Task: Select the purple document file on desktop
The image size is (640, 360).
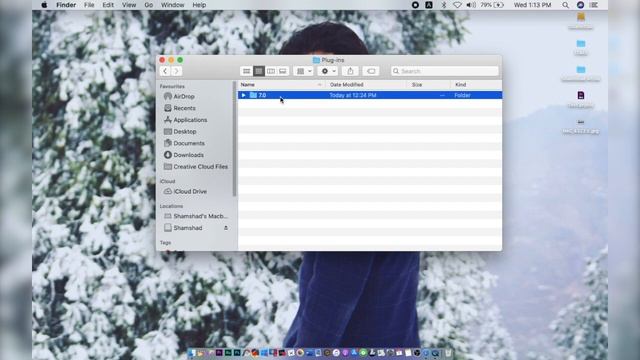Action: pyautogui.click(x=580, y=96)
